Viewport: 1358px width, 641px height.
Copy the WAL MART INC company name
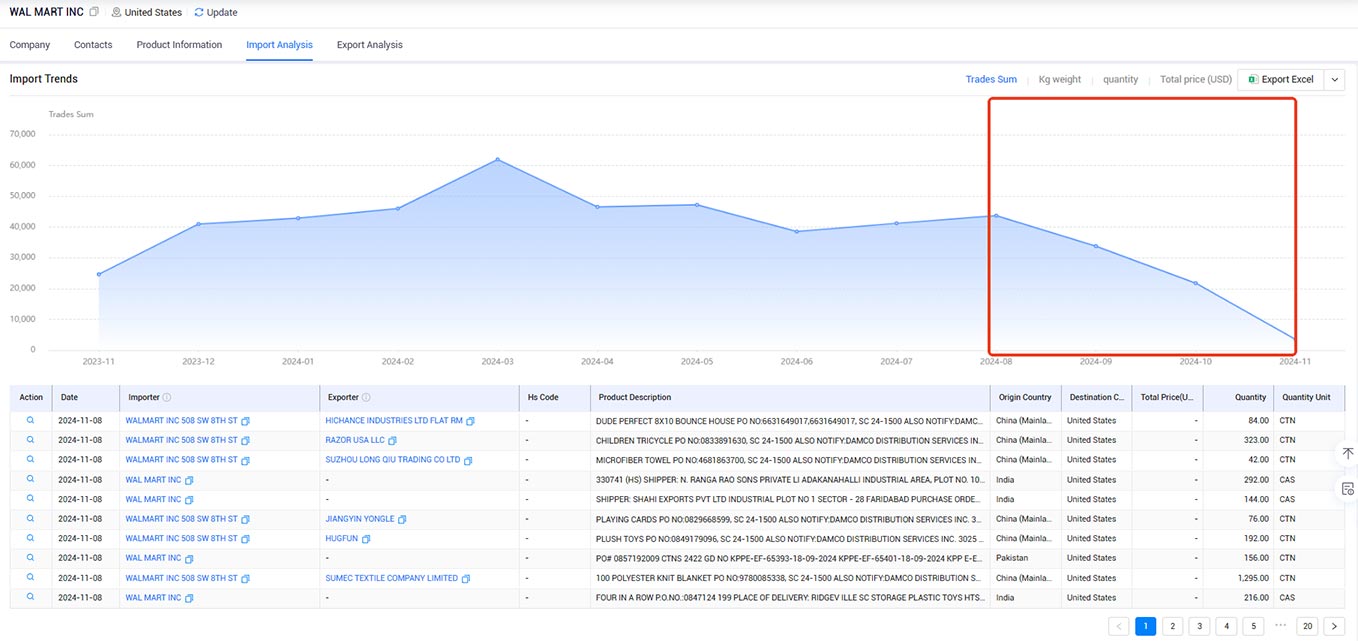pyautogui.click(x=94, y=12)
